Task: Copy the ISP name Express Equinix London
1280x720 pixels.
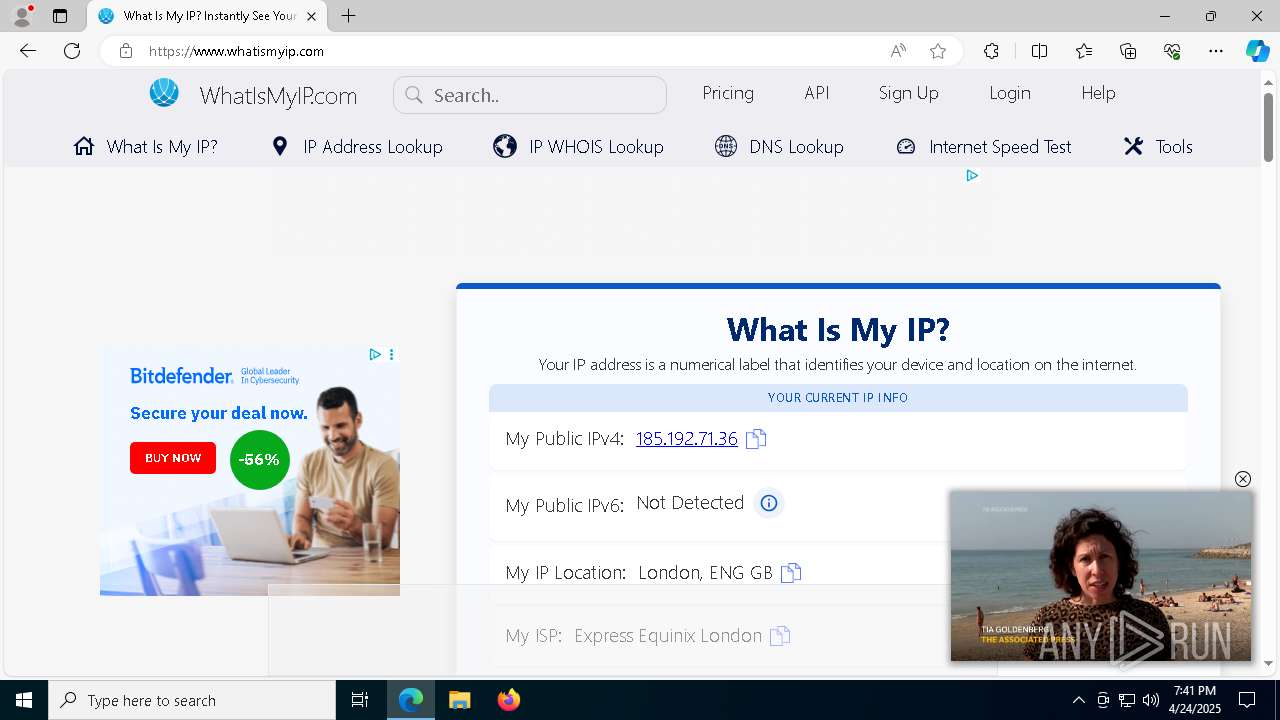Action: pos(780,636)
